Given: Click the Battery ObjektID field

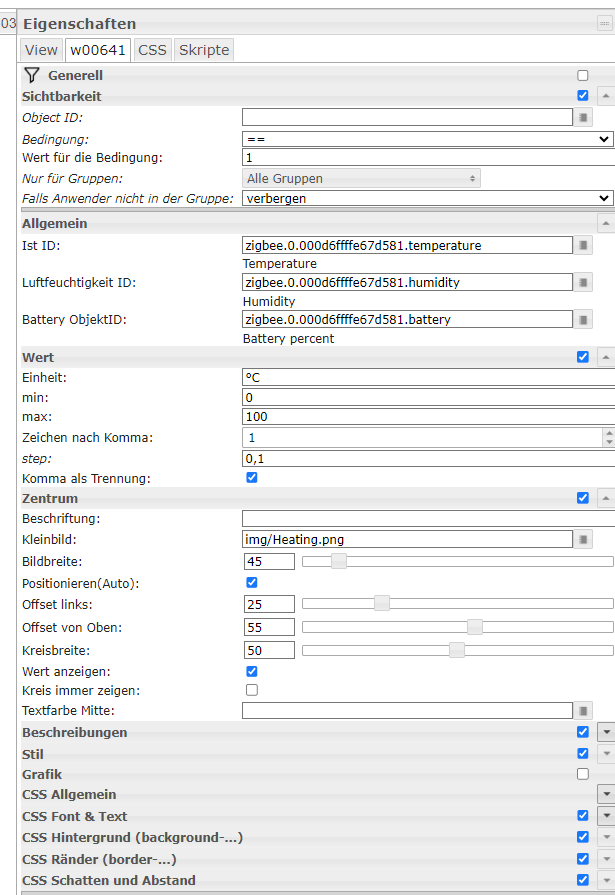Looking at the screenshot, I should (x=407, y=320).
